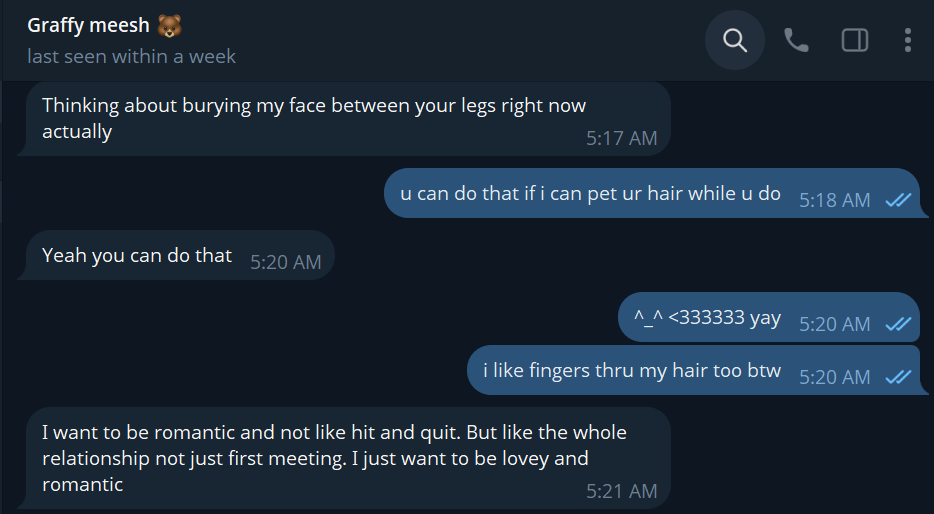
Task: Open the Graffy meesh chat profile name
Action: coord(88,26)
